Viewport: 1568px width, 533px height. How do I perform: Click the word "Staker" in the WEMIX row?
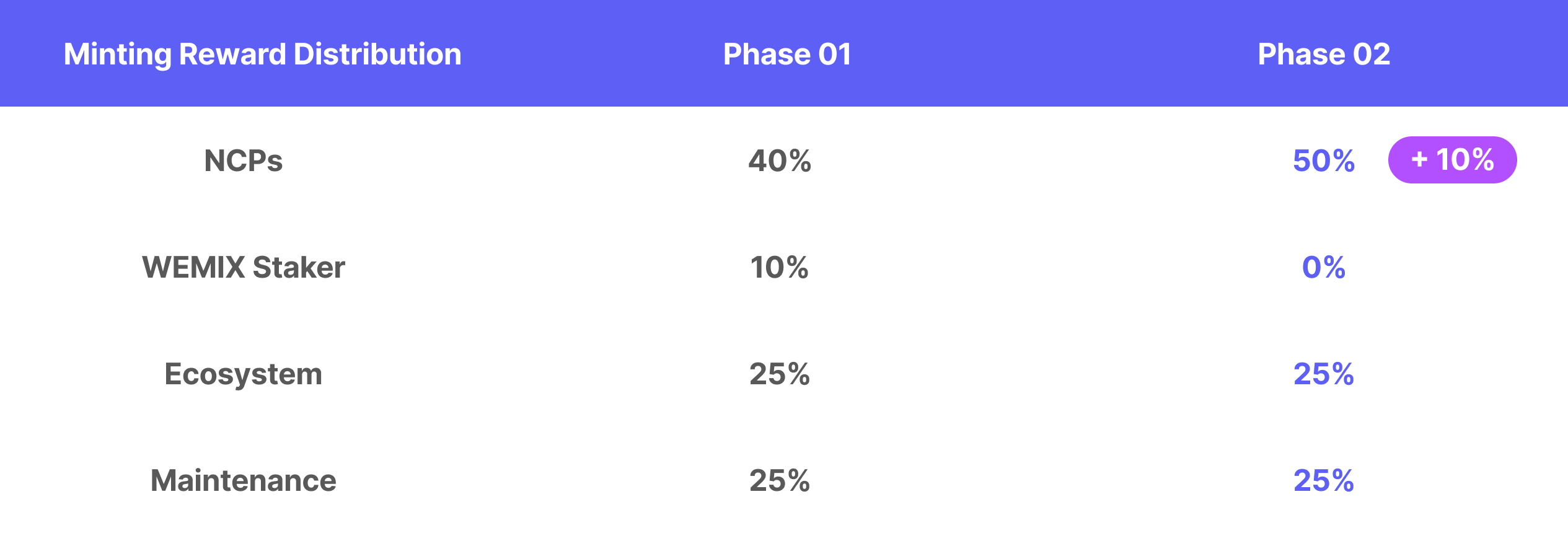[x=299, y=268]
